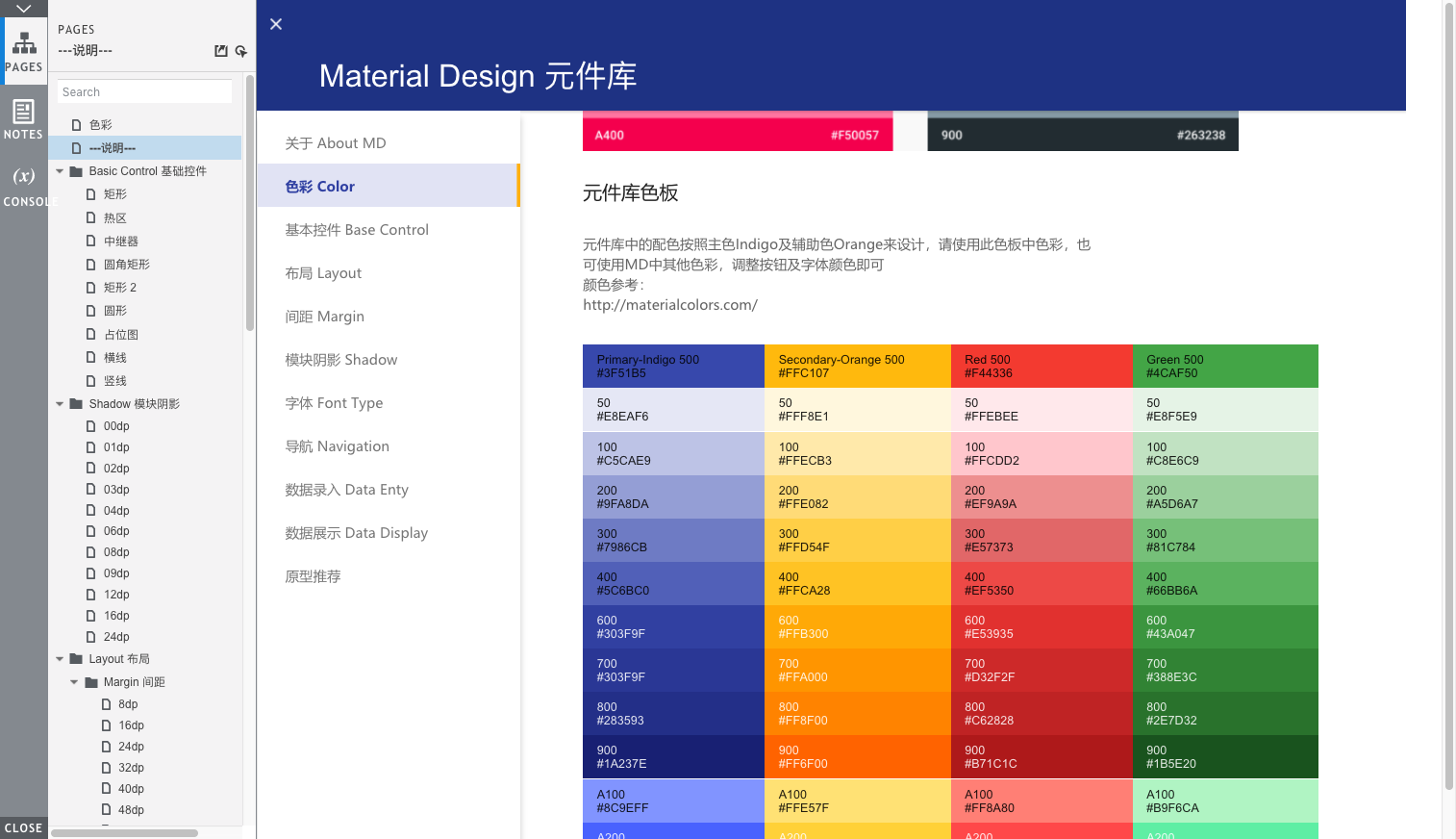Collapse the Shadow 模块阴影 folder arrow

tap(60, 404)
